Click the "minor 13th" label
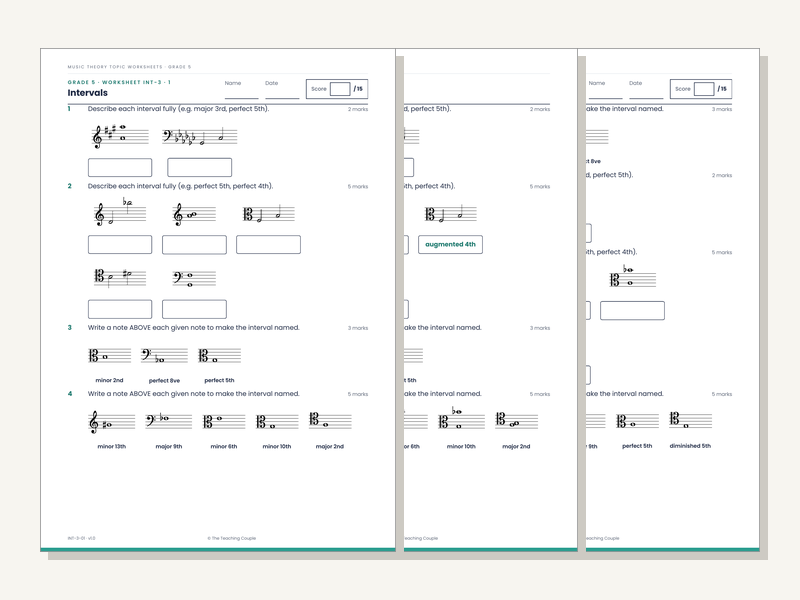800x600 pixels. tap(112, 446)
